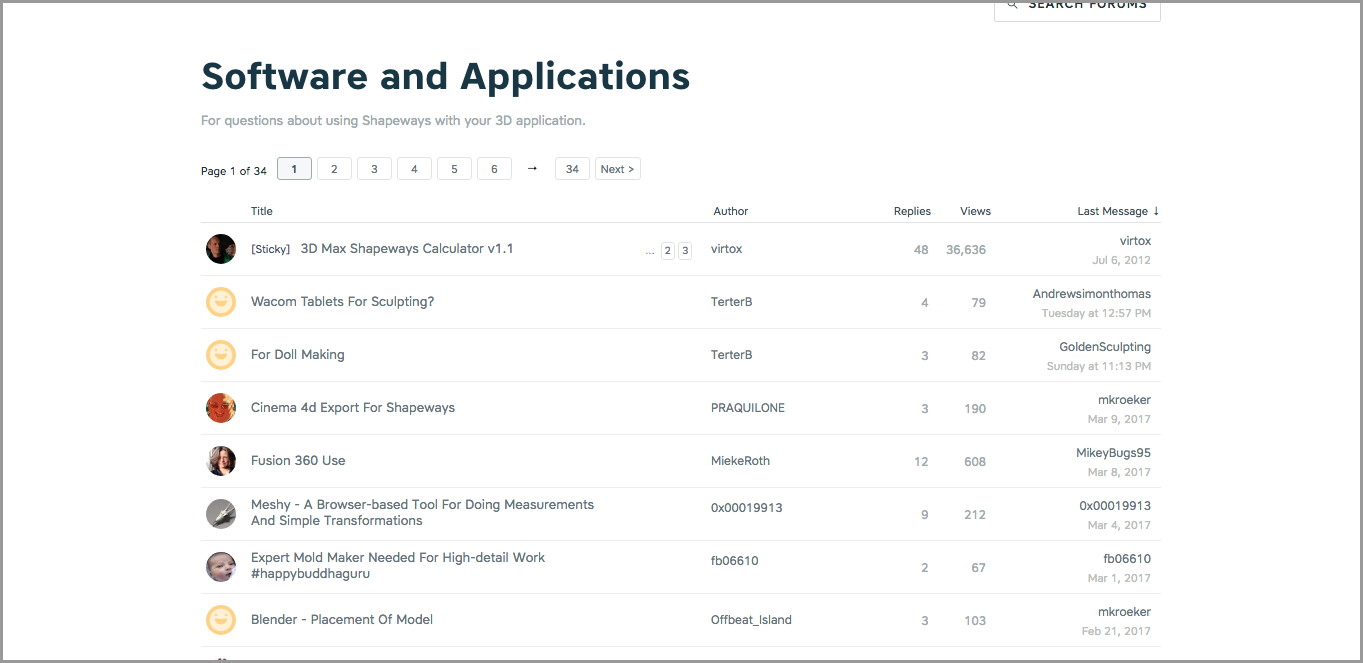
Task: Jump to last page 34
Action: point(572,169)
